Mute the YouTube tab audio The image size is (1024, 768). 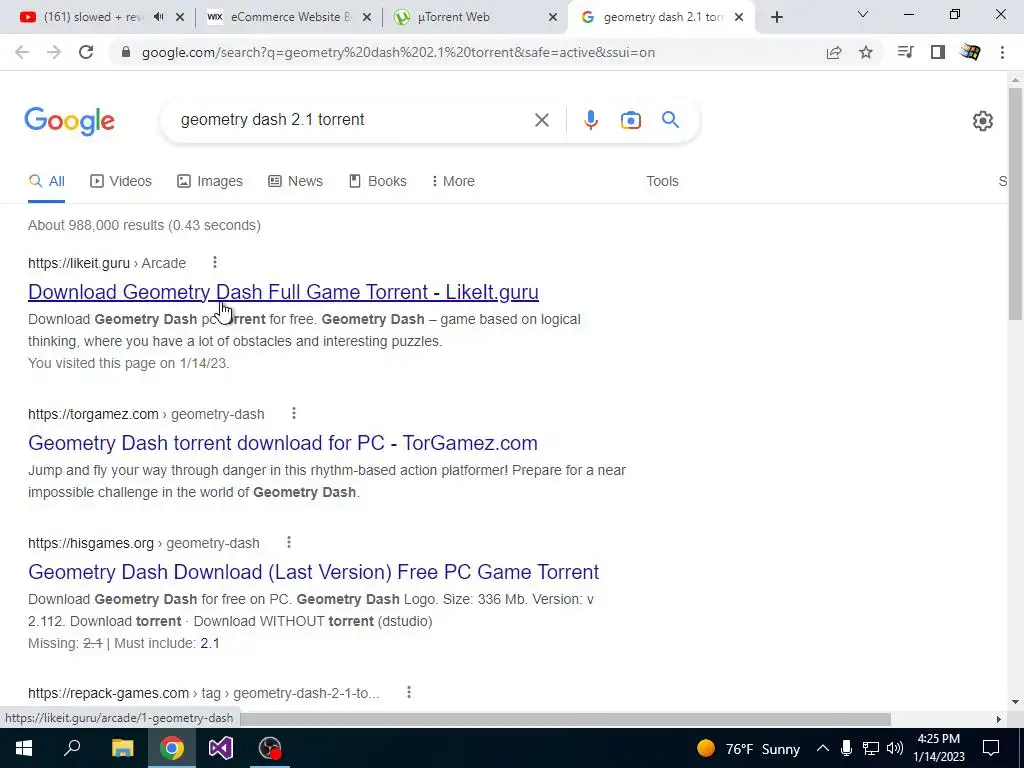pos(158,17)
